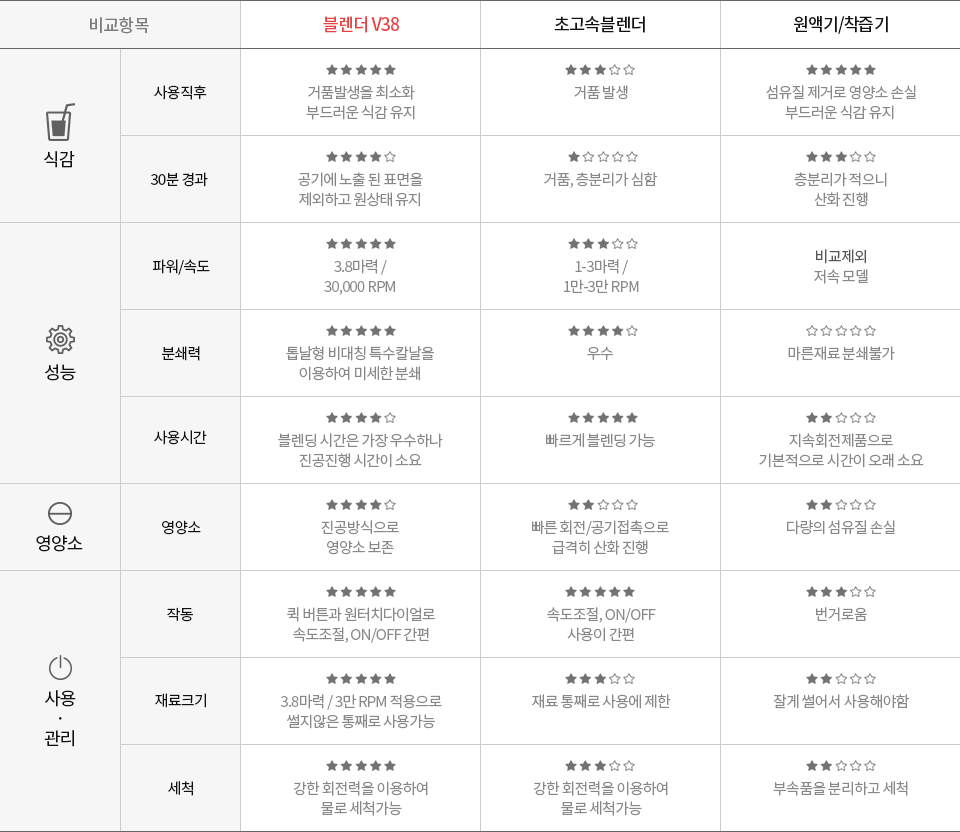Select the 초고속블렌더 column header

[x=600, y=24]
